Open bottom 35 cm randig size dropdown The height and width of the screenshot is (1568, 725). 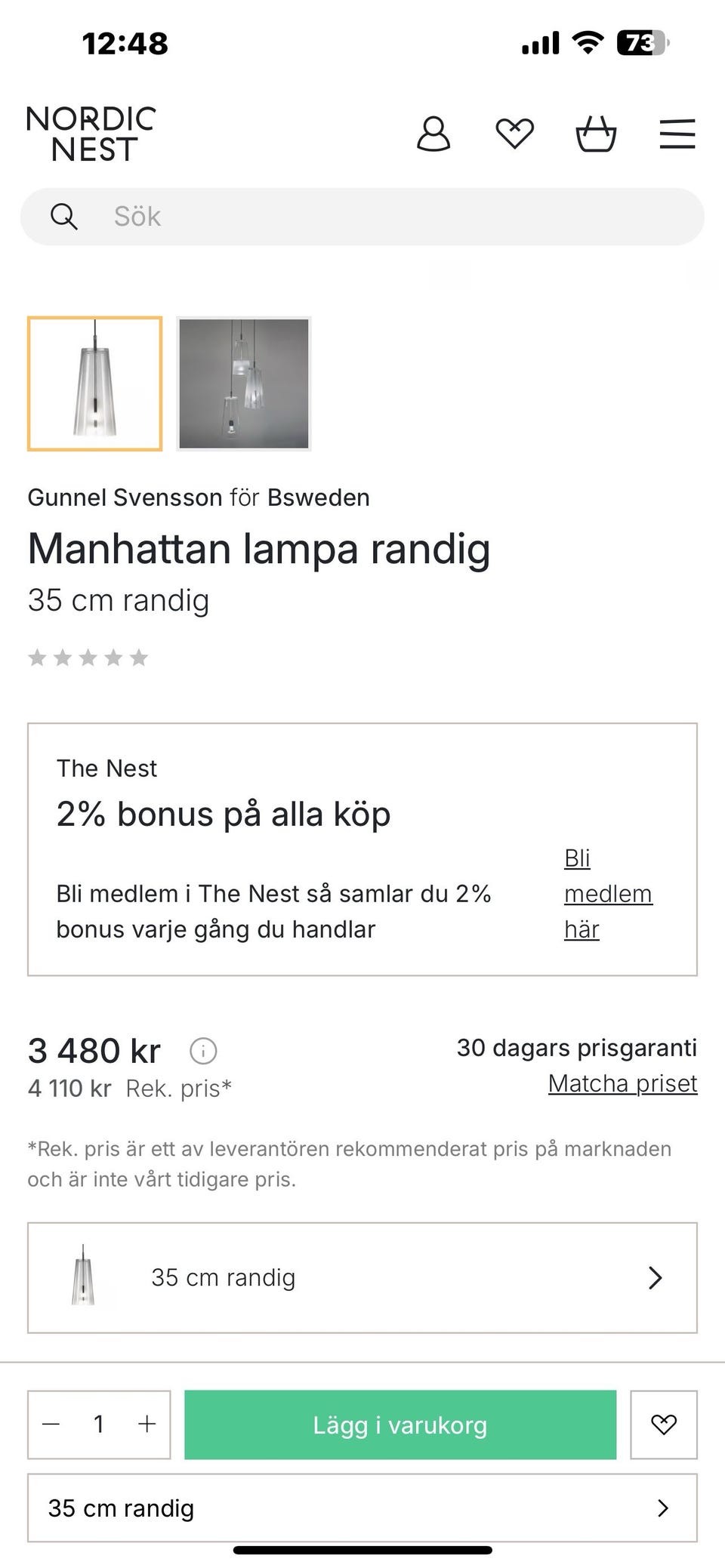[362, 1508]
